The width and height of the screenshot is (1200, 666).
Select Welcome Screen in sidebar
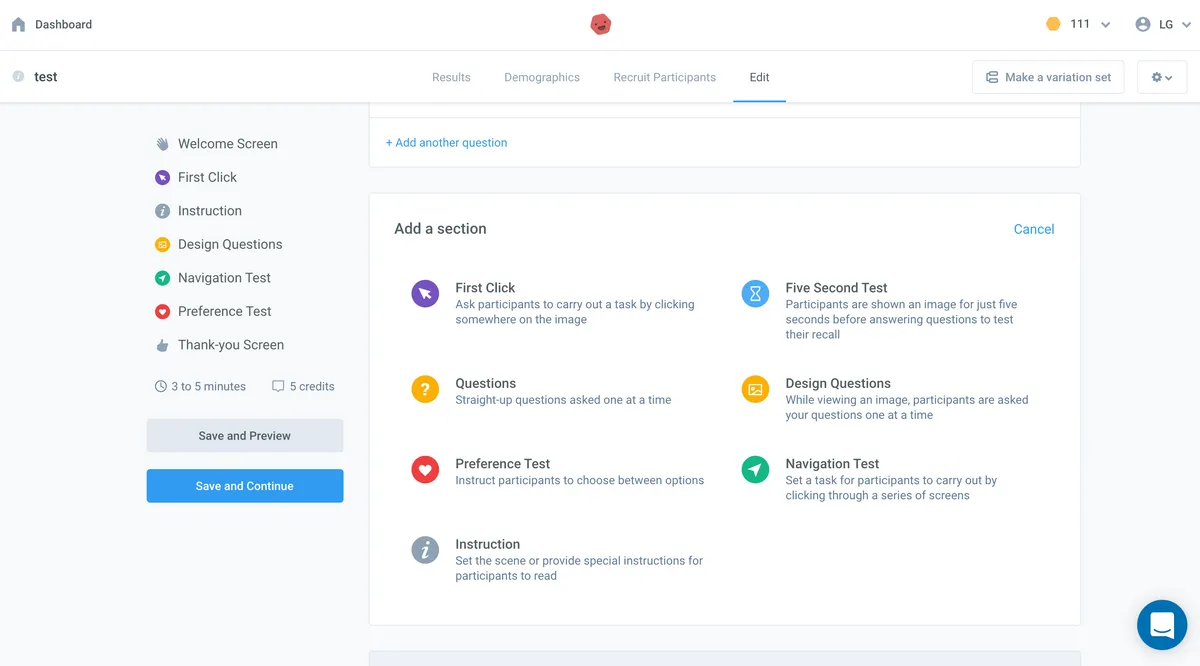228,144
